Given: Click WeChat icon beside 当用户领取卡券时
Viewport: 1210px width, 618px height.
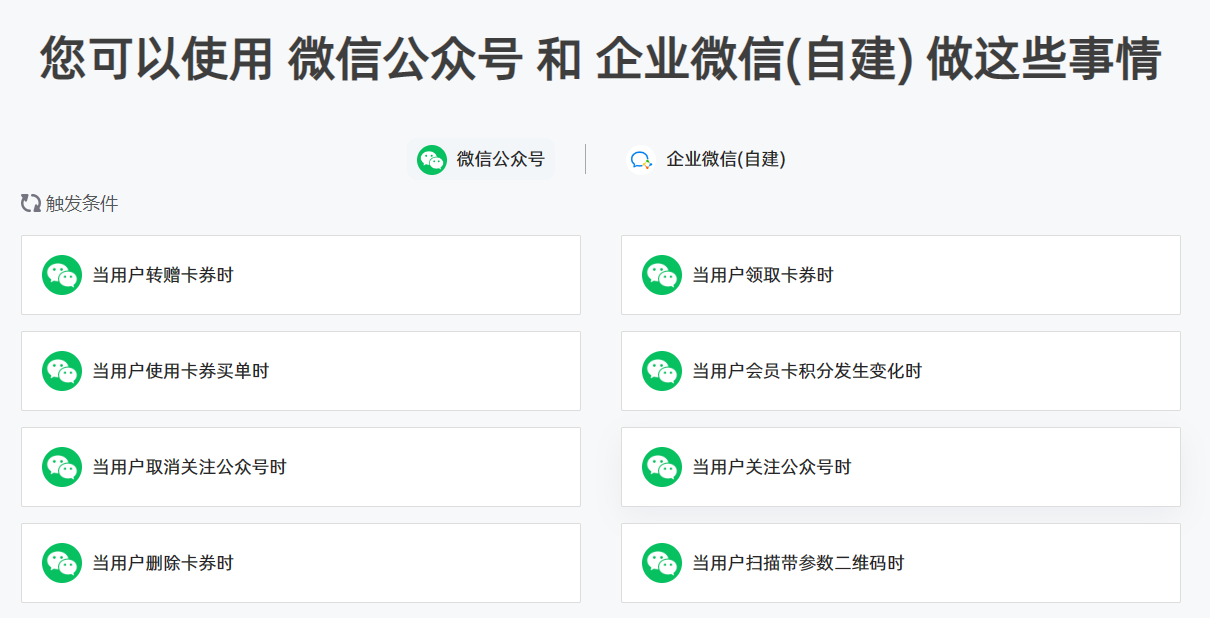Looking at the screenshot, I should pos(662,275).
